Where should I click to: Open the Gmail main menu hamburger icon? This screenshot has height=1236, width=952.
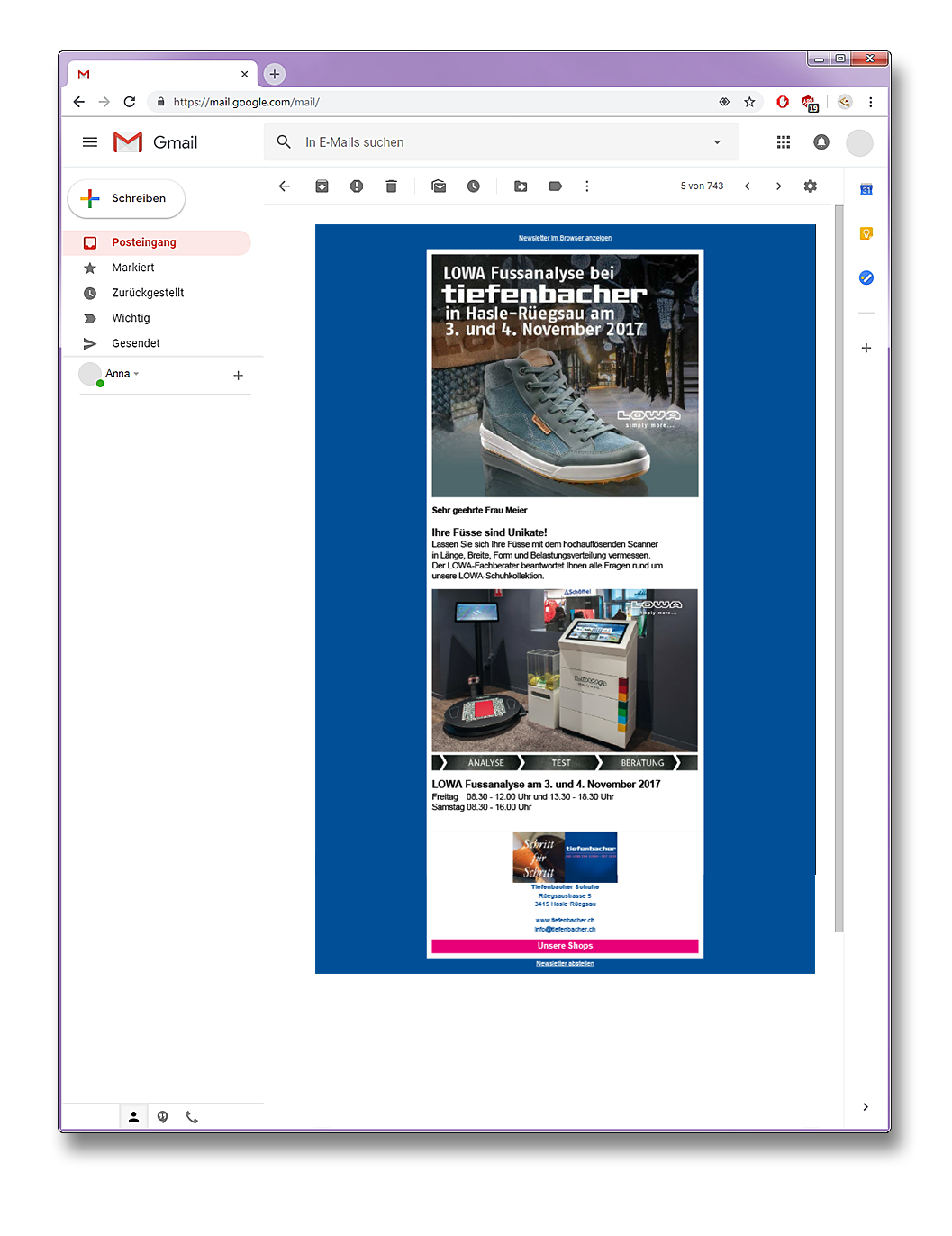point(90,142)
